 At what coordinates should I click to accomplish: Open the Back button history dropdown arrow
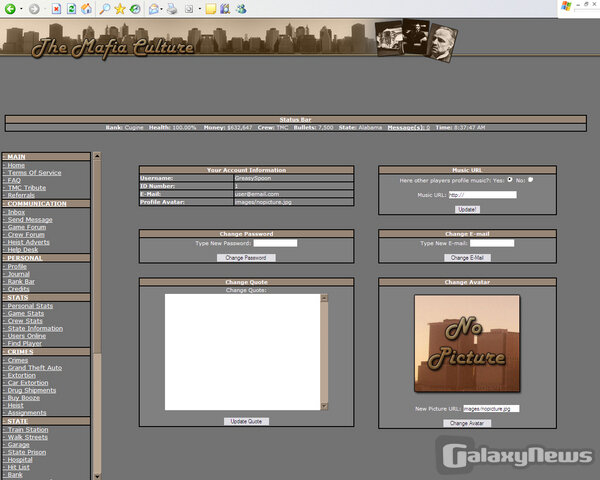coord(21,9)
